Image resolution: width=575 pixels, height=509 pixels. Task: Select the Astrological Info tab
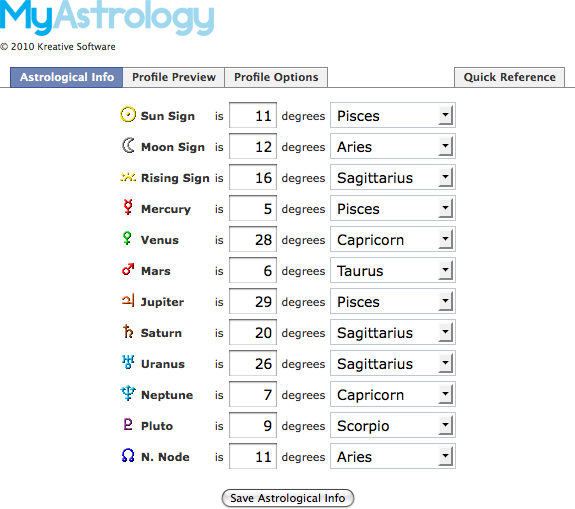coord(67,77)
